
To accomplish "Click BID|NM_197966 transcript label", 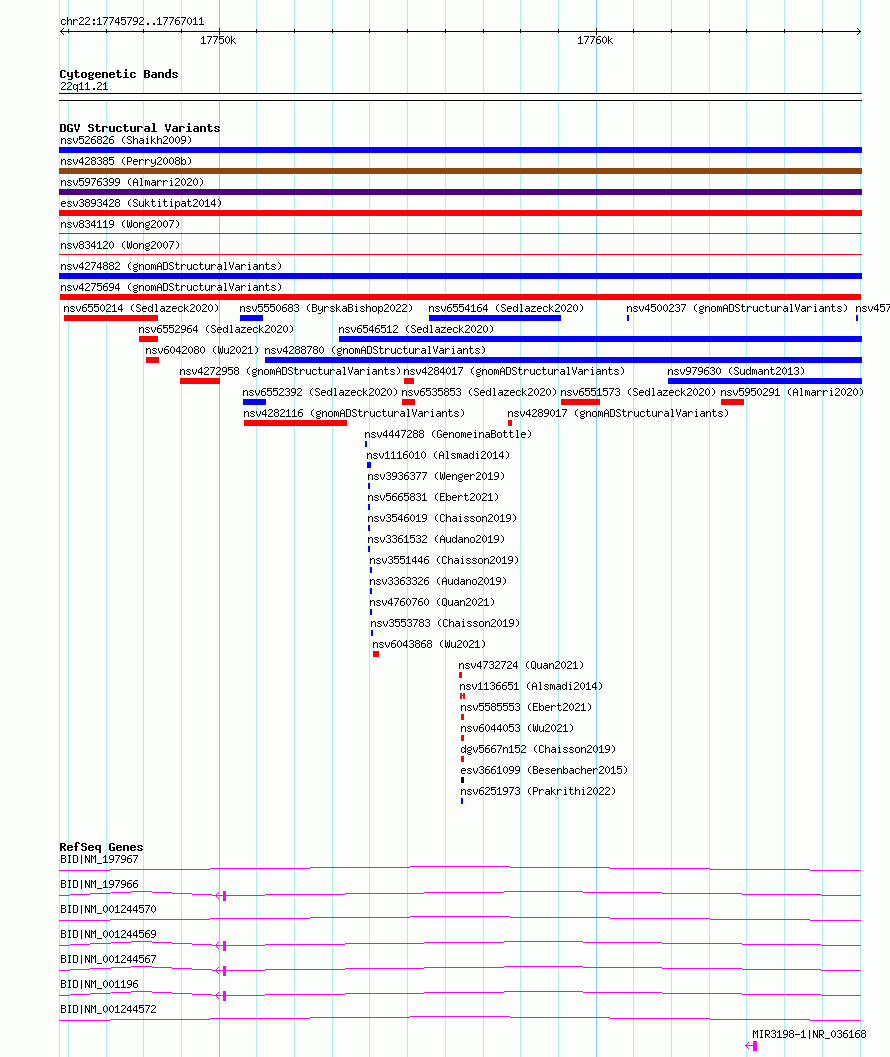I will [x=99, y=884].
